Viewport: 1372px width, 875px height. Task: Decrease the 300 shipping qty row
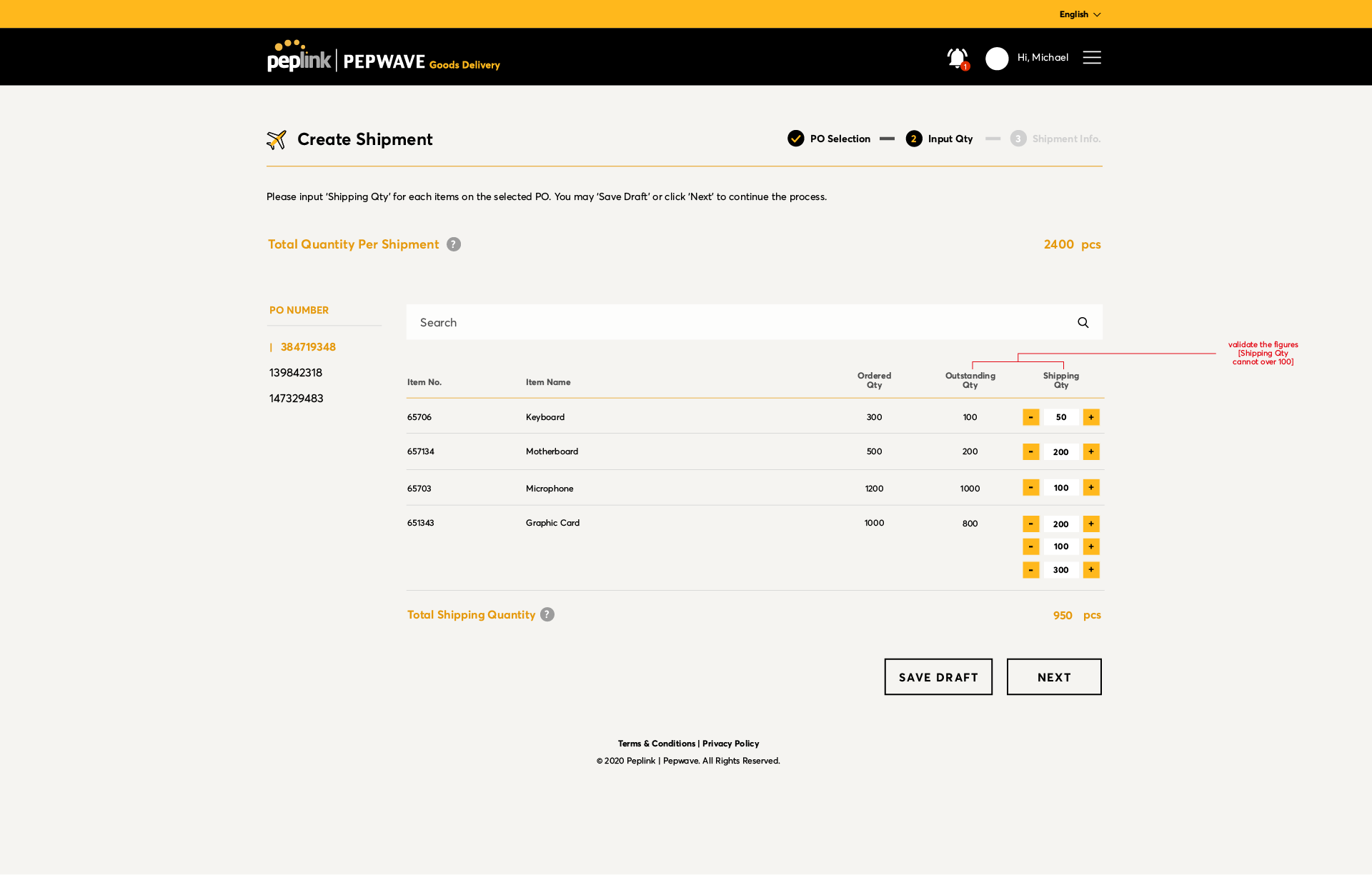(x=1030, y=570)
